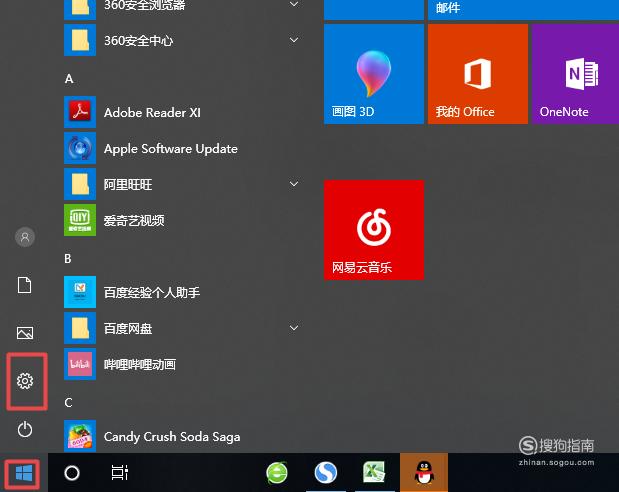Click the 百度经验个人助手 label

point(152,293)
